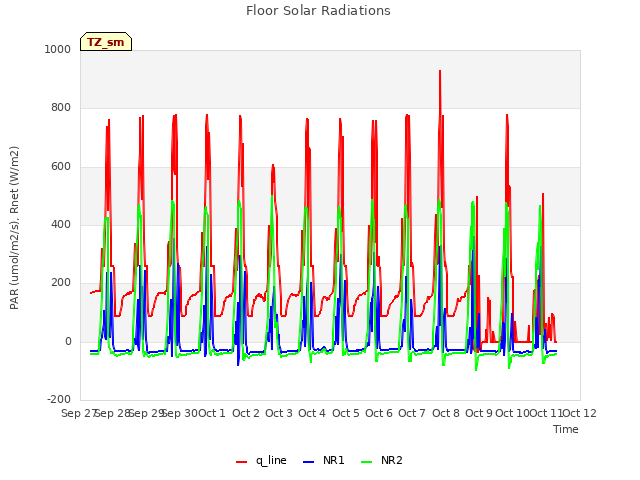Image resolution: width=640 pixels, height=480 pixels.
Task: Click the green NR2 legend swatch
Action: [x=367, y=462]
